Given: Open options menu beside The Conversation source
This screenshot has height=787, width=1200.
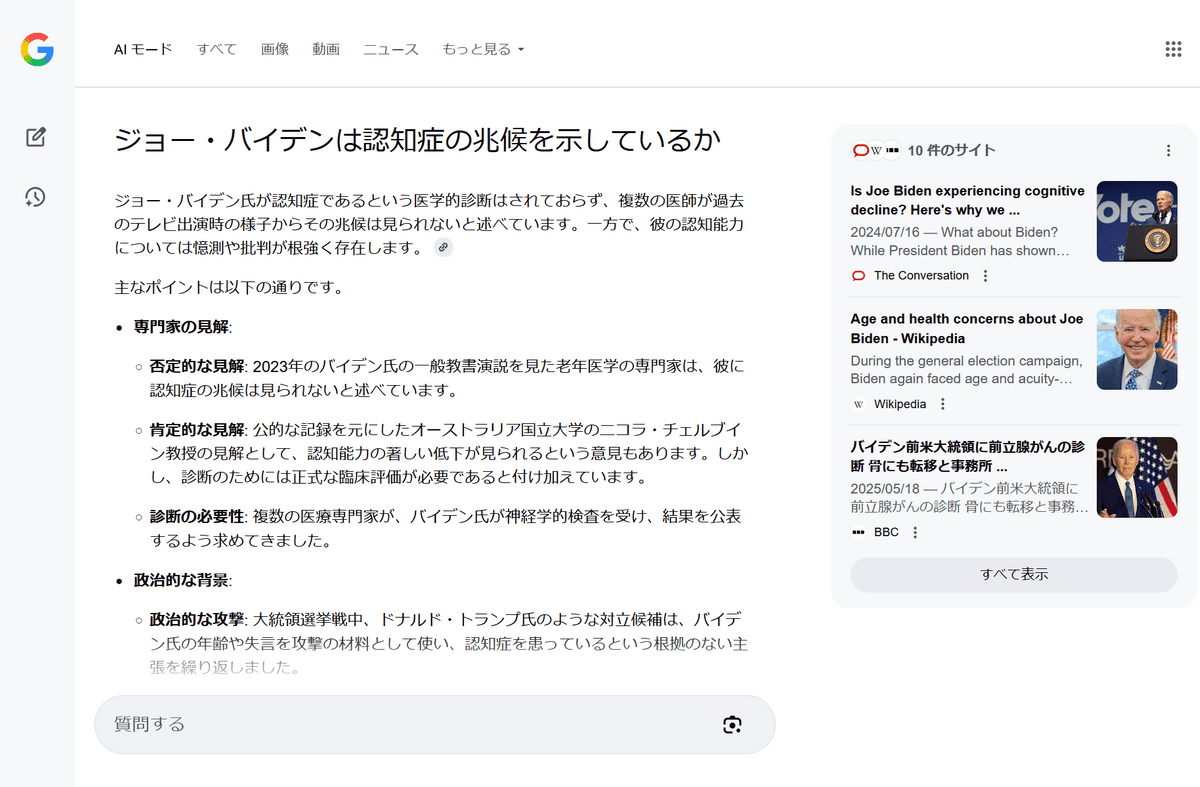Looking at the screenshot, I should coord(985,276).
